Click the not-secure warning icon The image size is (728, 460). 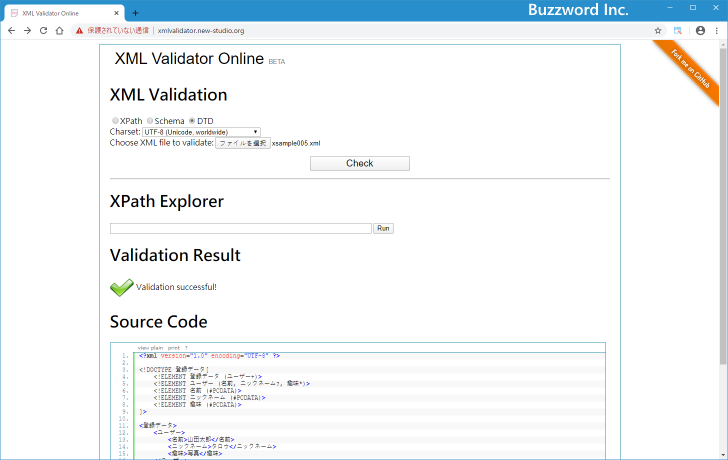pos(80,31)
